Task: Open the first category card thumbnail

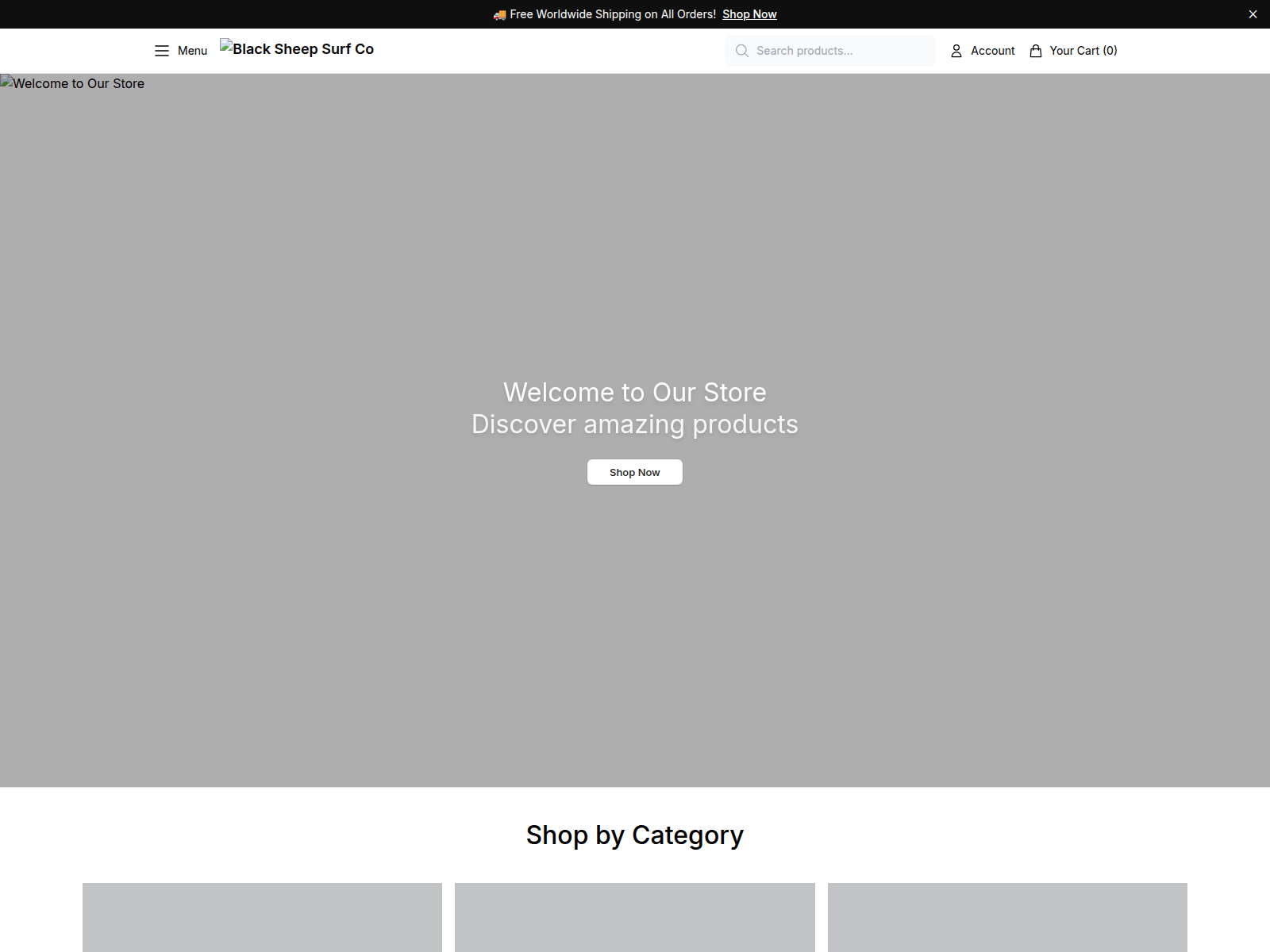Action: coord(262,917)
